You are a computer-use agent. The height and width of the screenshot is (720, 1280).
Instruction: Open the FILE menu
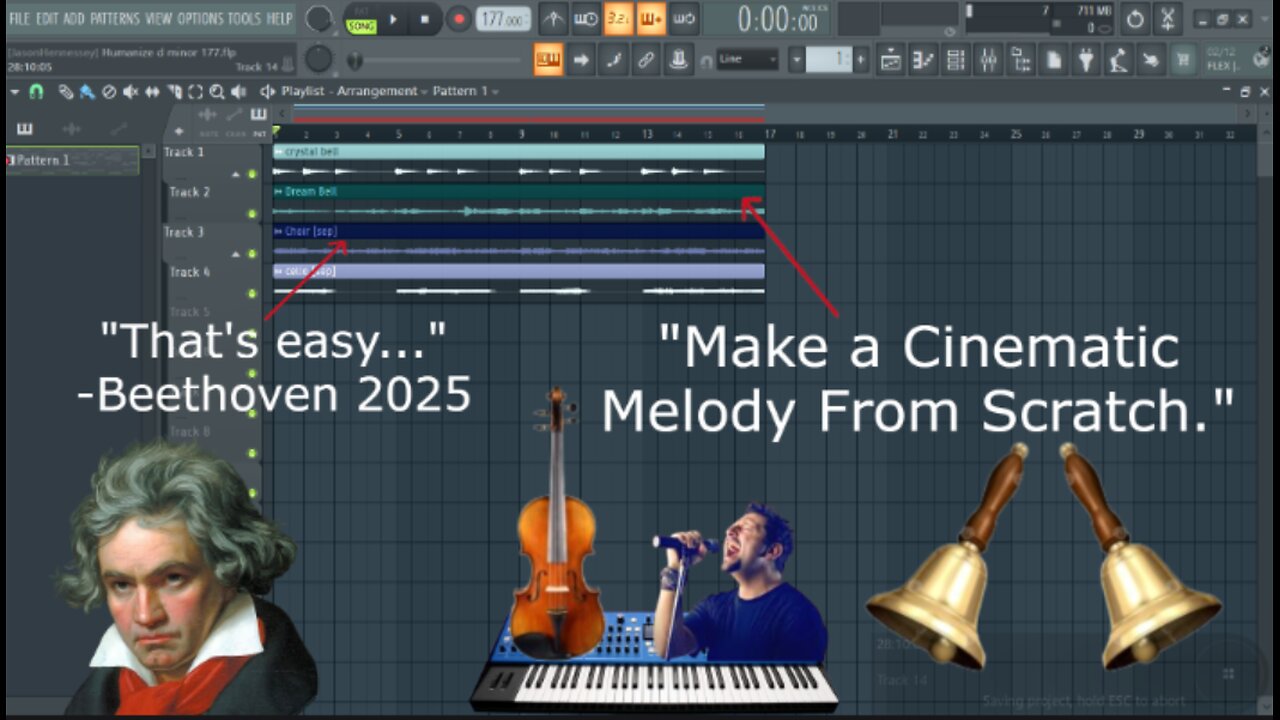(x=19, y=19)
